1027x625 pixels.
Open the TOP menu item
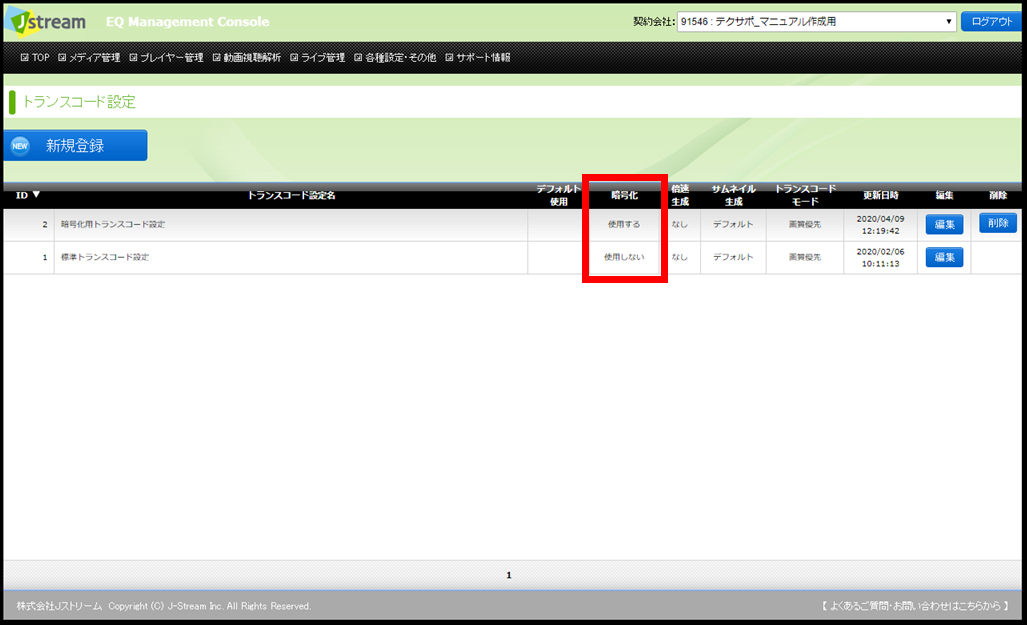click(x=34, y=58)
